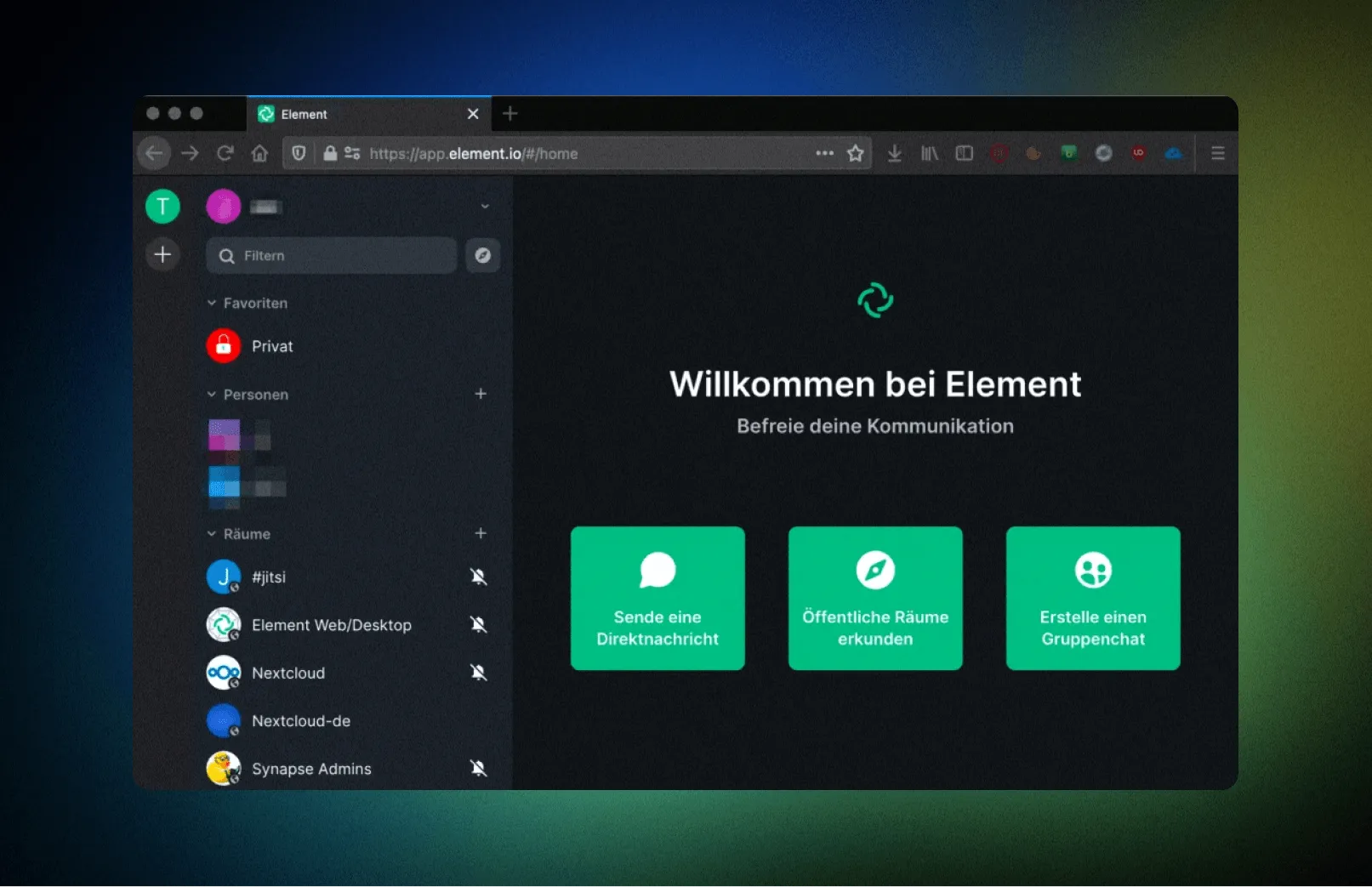Open the Nextcloud room

(x=353, y=673)
